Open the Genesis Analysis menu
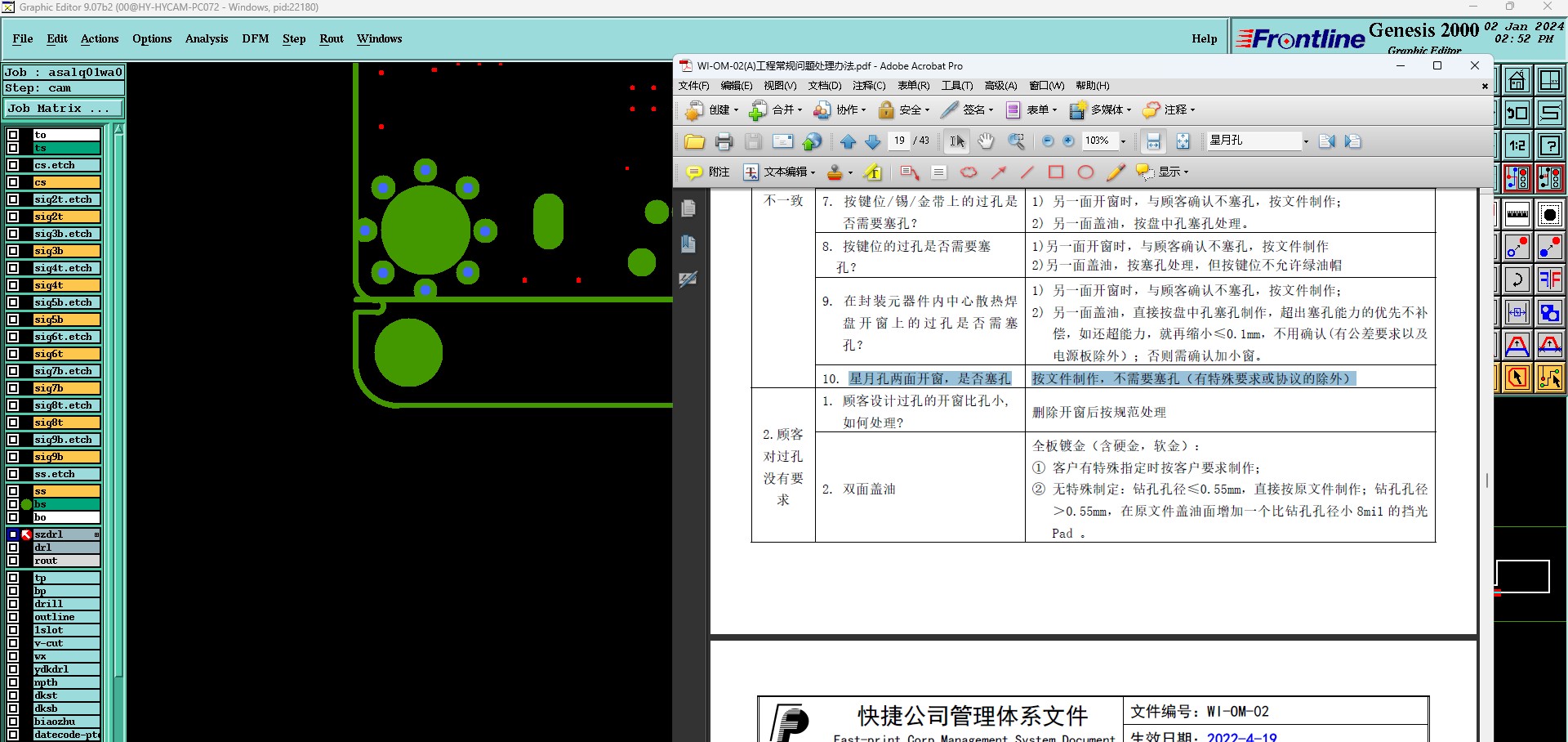1568x742 pixels. point(207,38)
